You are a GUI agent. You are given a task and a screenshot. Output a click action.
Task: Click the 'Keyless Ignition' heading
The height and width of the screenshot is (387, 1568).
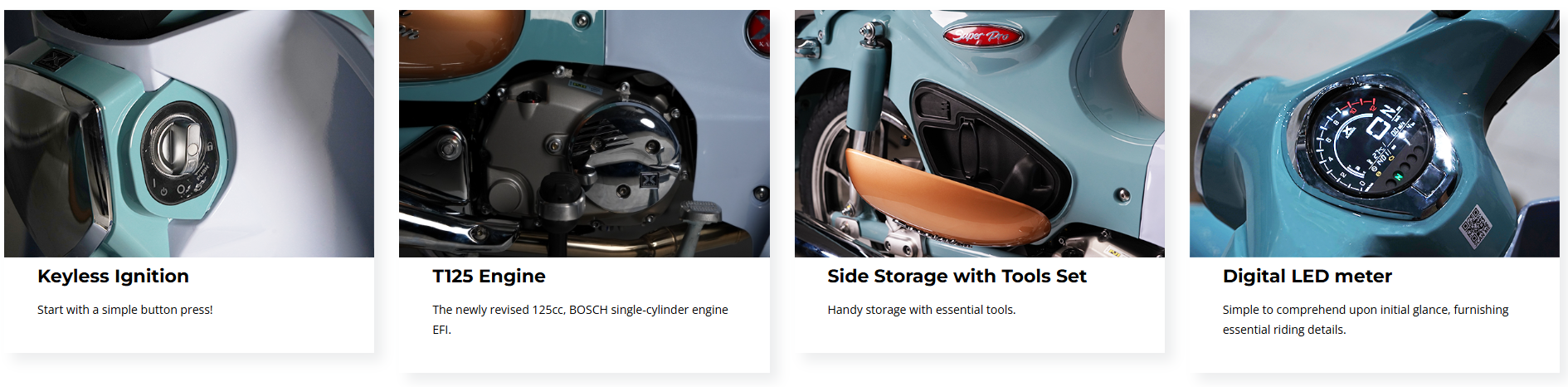pyautogui.click(x=113, y=277)
